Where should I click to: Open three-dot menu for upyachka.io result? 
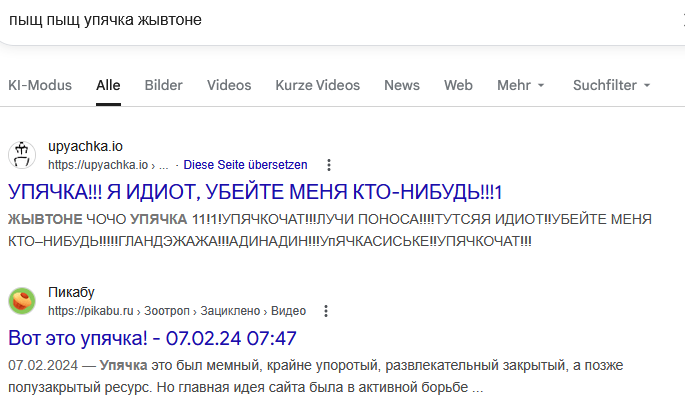329,165
